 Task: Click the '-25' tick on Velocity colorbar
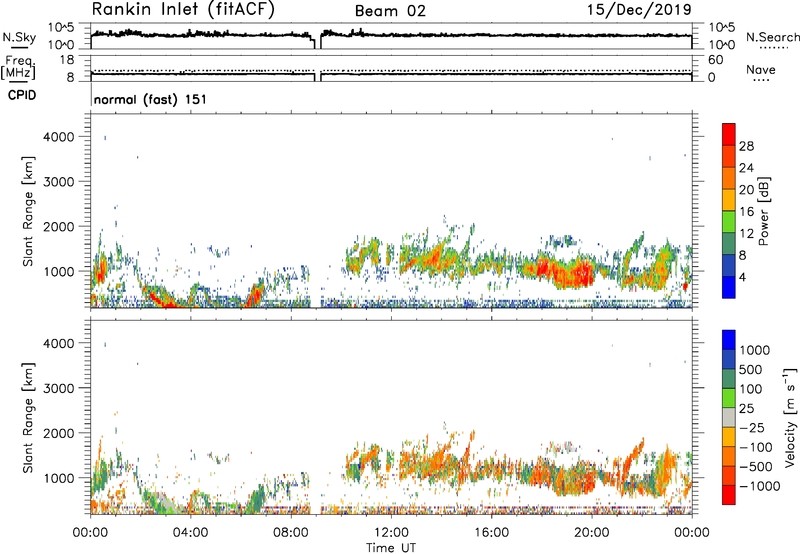[752, 427]
